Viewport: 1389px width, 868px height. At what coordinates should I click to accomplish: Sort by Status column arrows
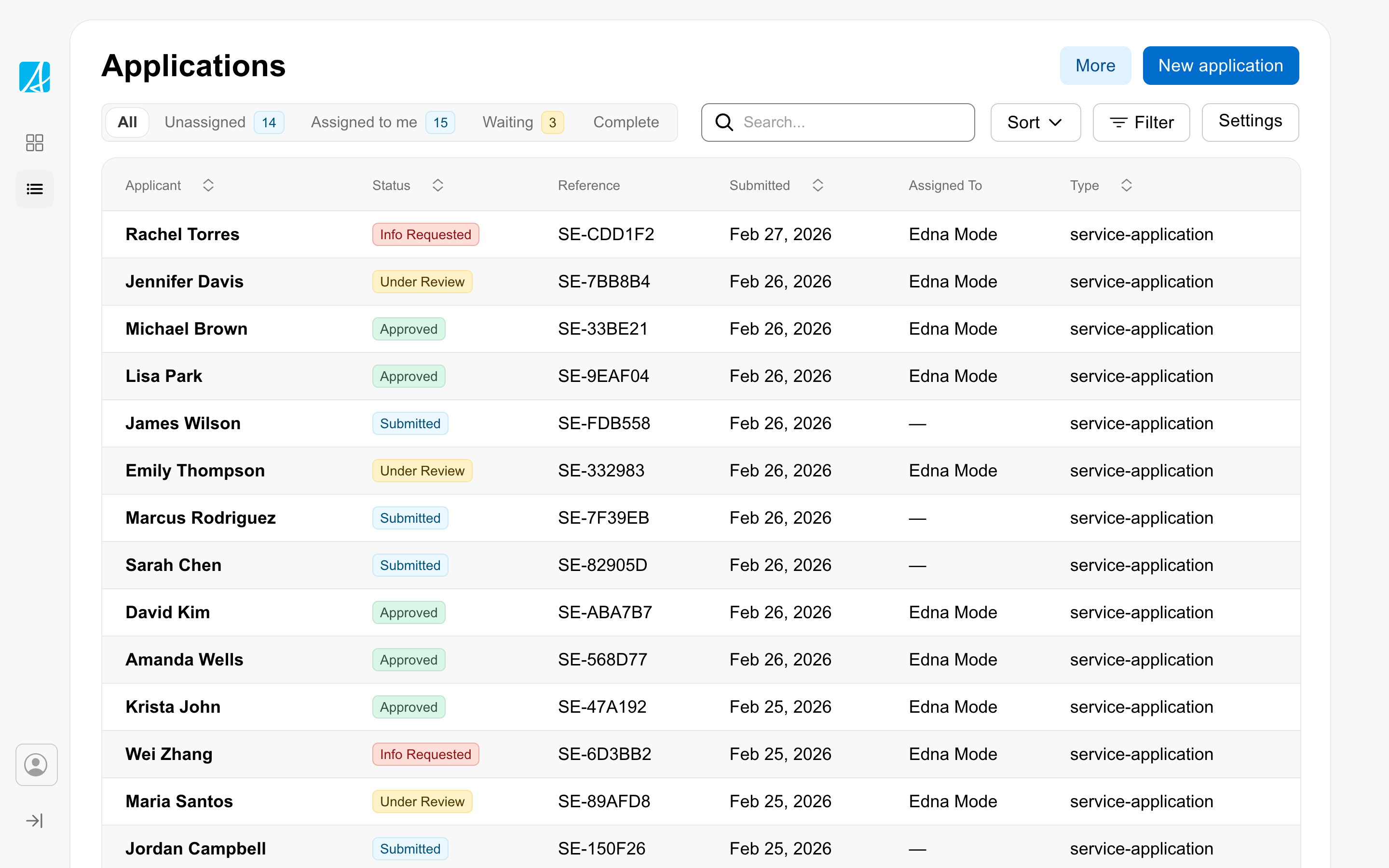click(438, 186)
